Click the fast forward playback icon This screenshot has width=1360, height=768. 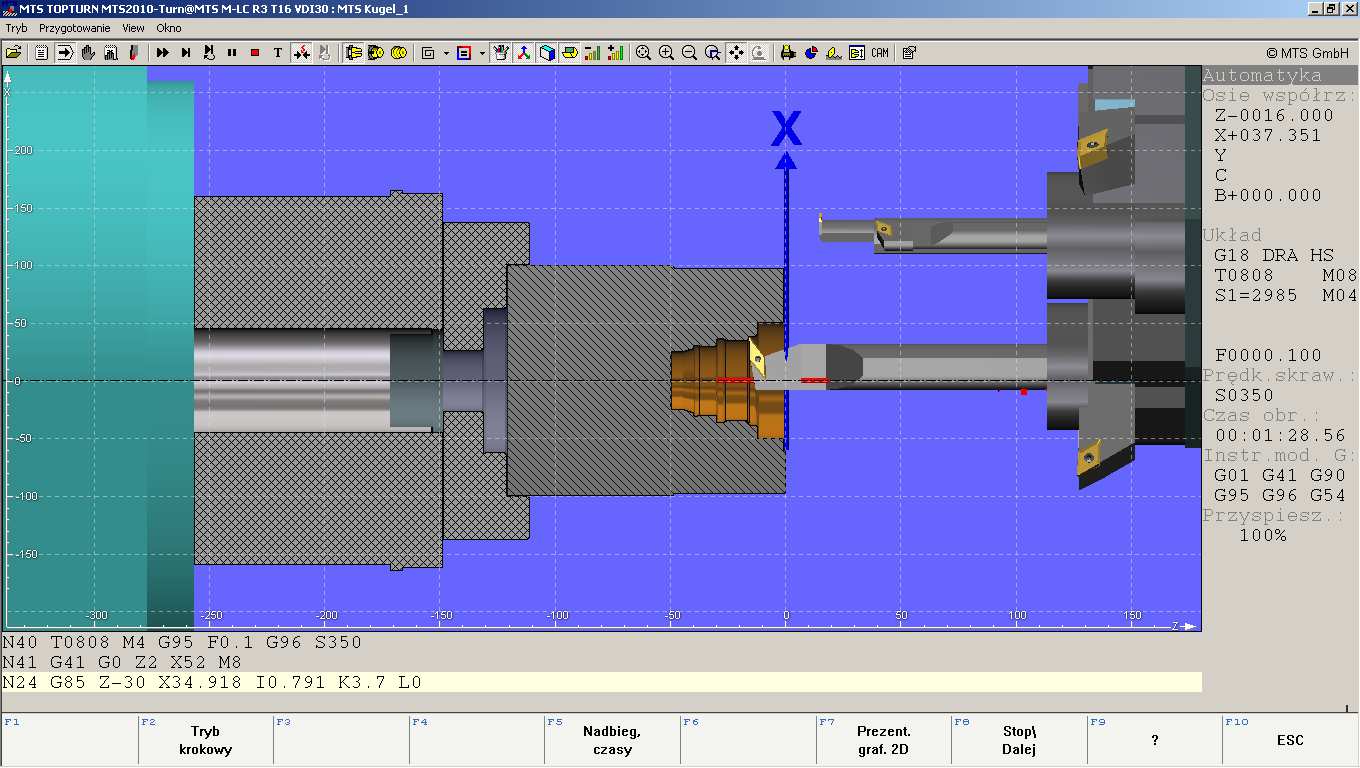(x=163, y=52)
